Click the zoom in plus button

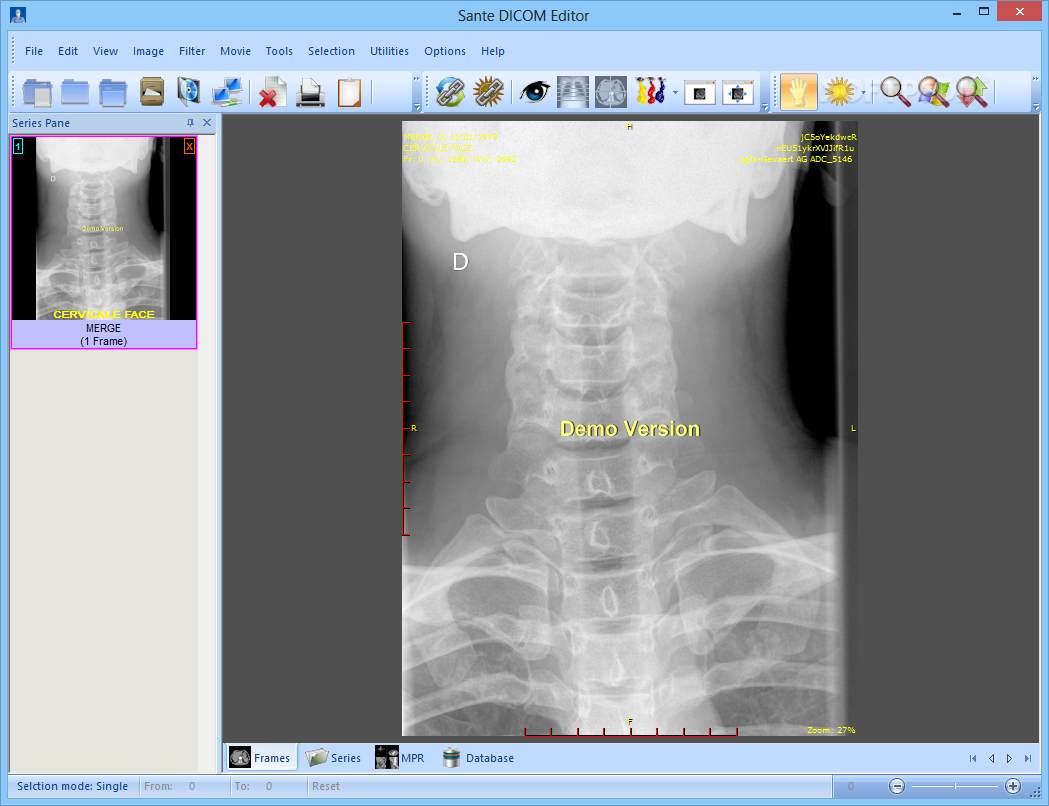pos(1013,786)
